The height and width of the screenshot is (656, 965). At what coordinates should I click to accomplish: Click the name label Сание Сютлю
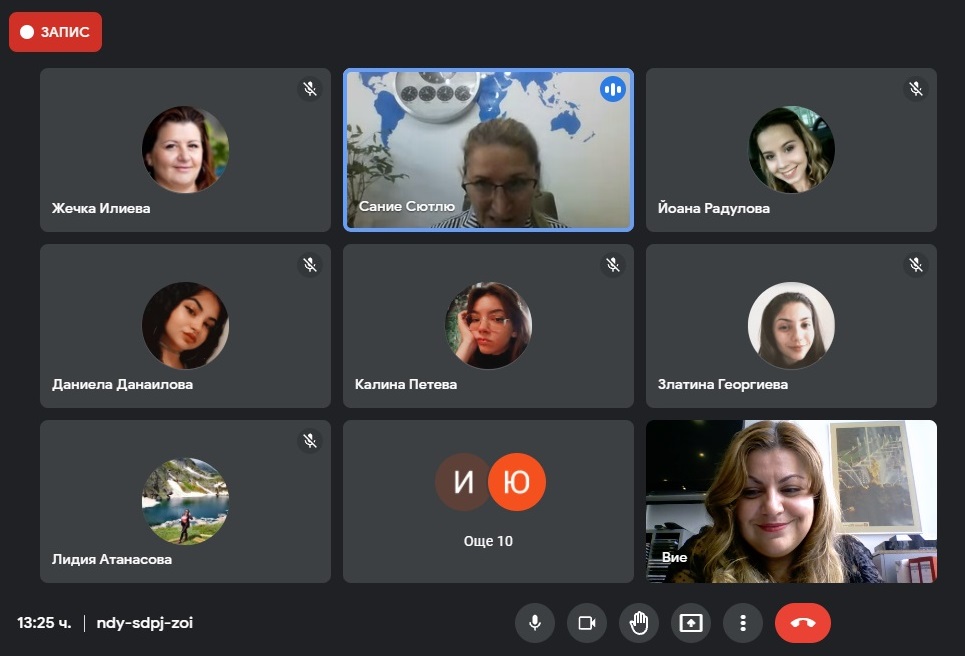pos(407,206)
